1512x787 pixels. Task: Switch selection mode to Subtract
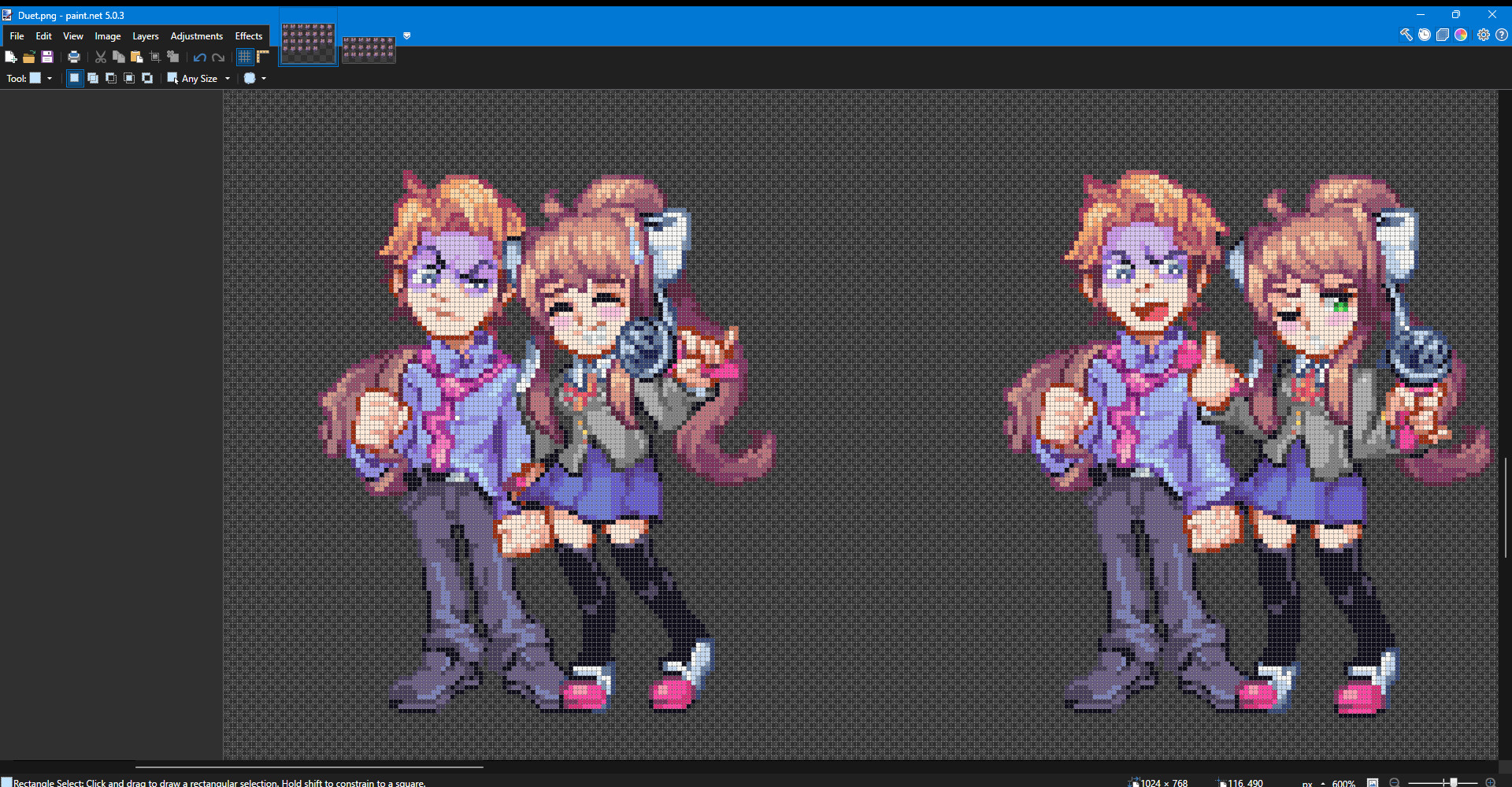coord(111,78)
